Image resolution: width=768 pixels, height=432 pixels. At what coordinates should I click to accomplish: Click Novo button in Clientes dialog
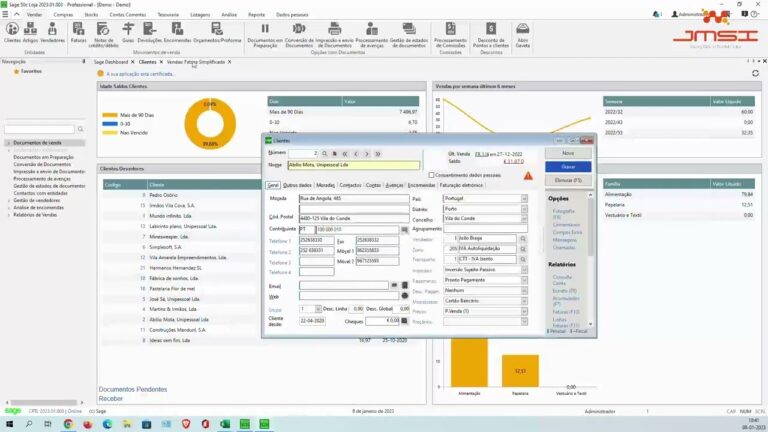point(568,153)
